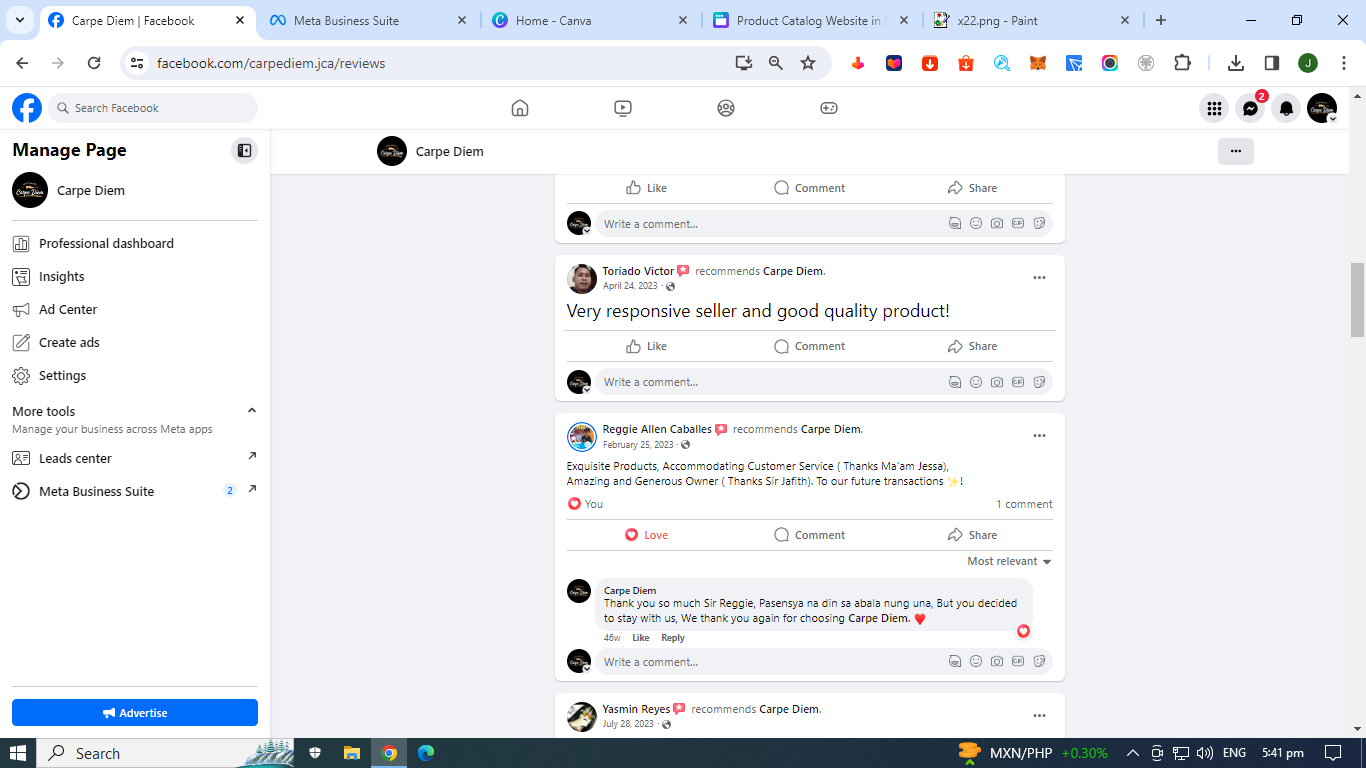Open Settings in Manage Page sidebar
1366x768 pixels.
[134, 375]
